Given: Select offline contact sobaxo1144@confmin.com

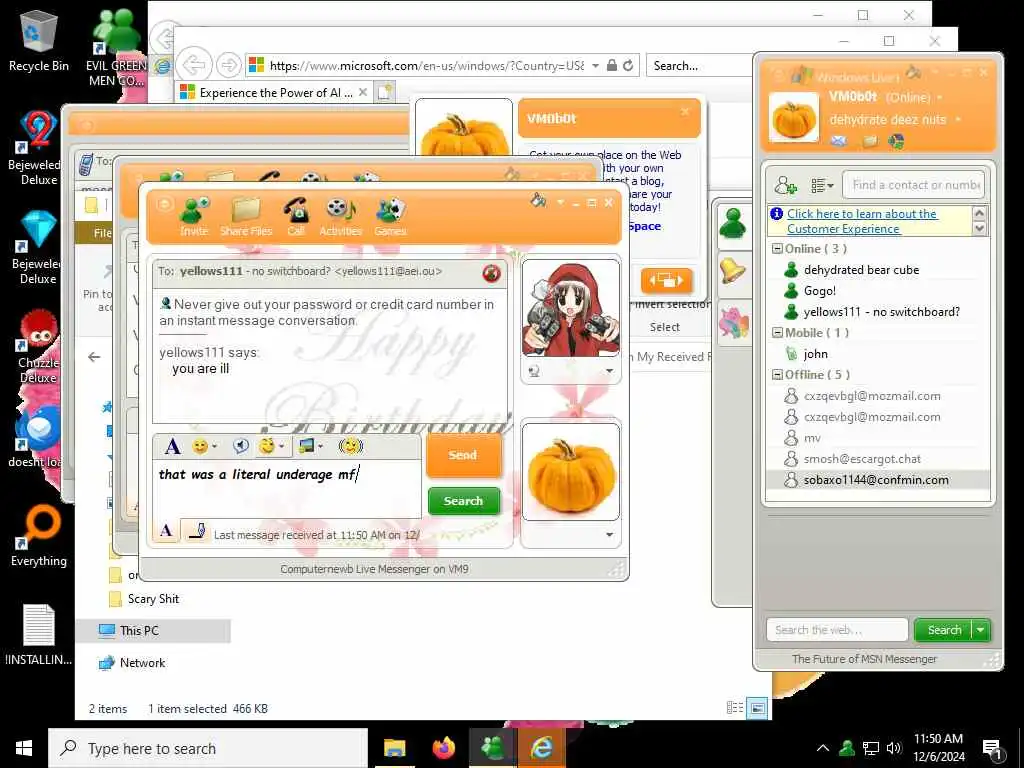Looking at the screenshot, I should 876,479.
